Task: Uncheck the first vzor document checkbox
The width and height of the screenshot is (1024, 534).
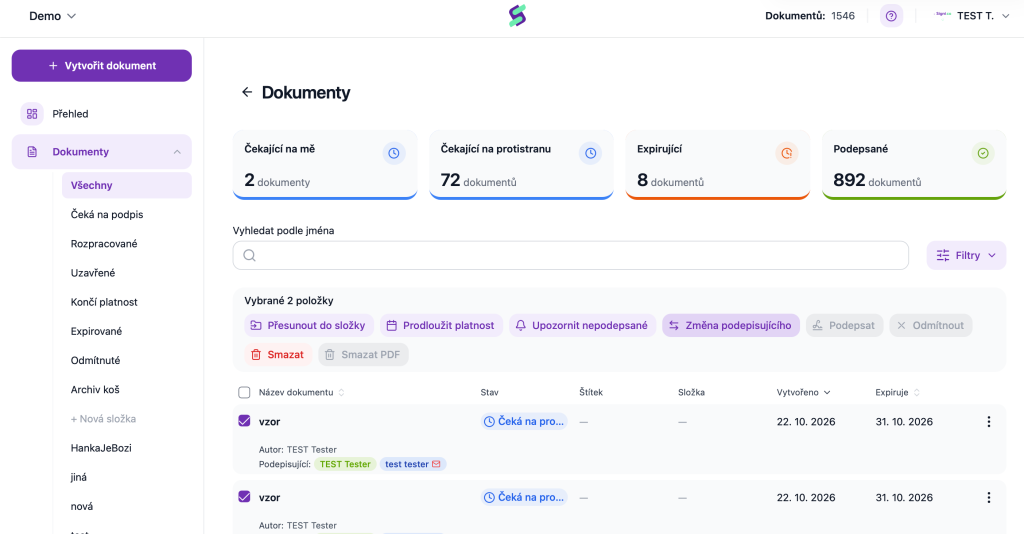Action: click(244, 421)
